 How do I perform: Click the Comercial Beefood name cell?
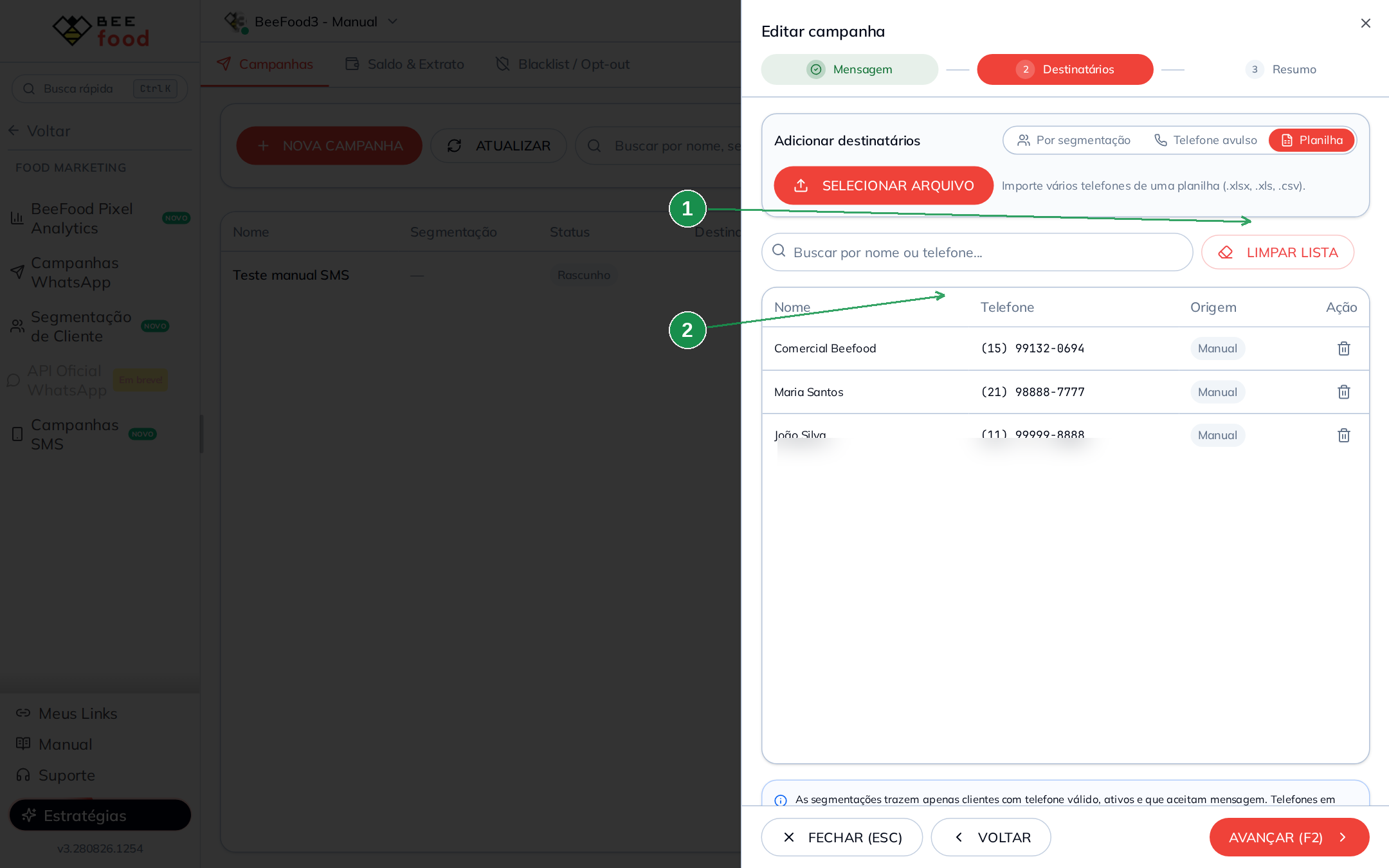(825, 348)
